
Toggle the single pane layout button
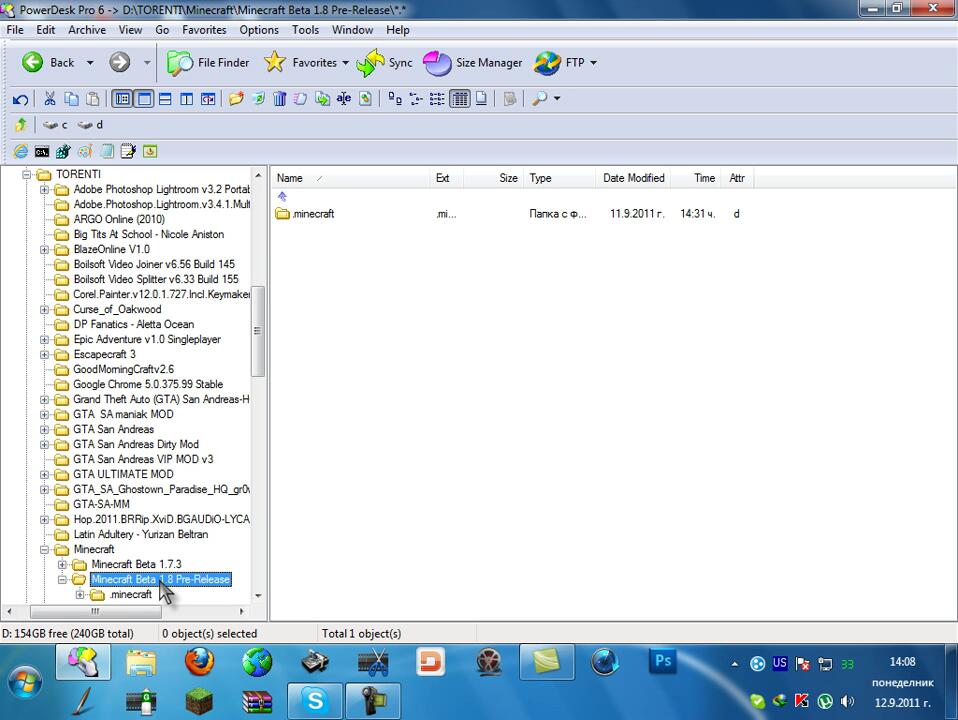(x=143, y=99)
